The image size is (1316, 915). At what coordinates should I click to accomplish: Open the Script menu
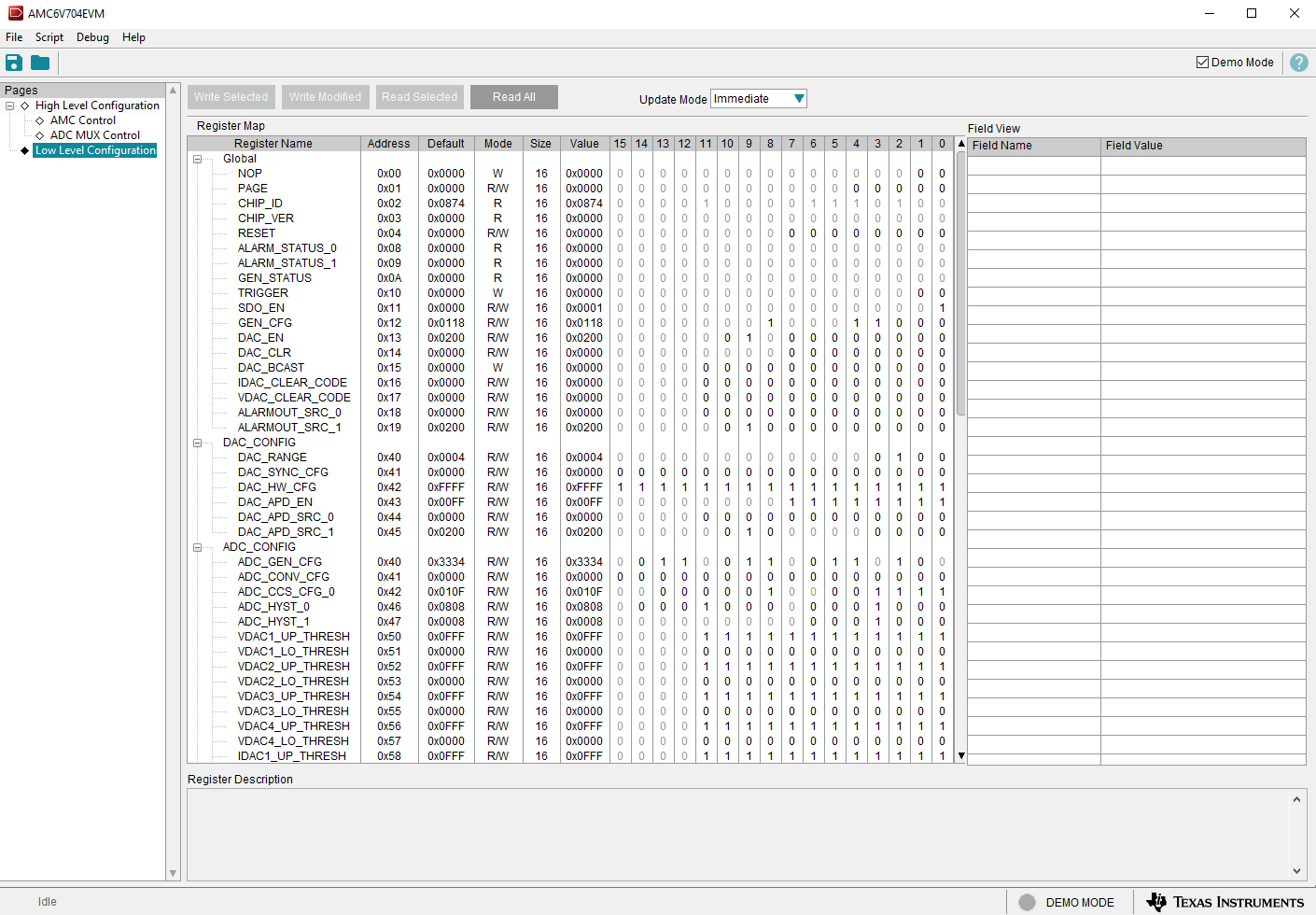coord(49,37)
